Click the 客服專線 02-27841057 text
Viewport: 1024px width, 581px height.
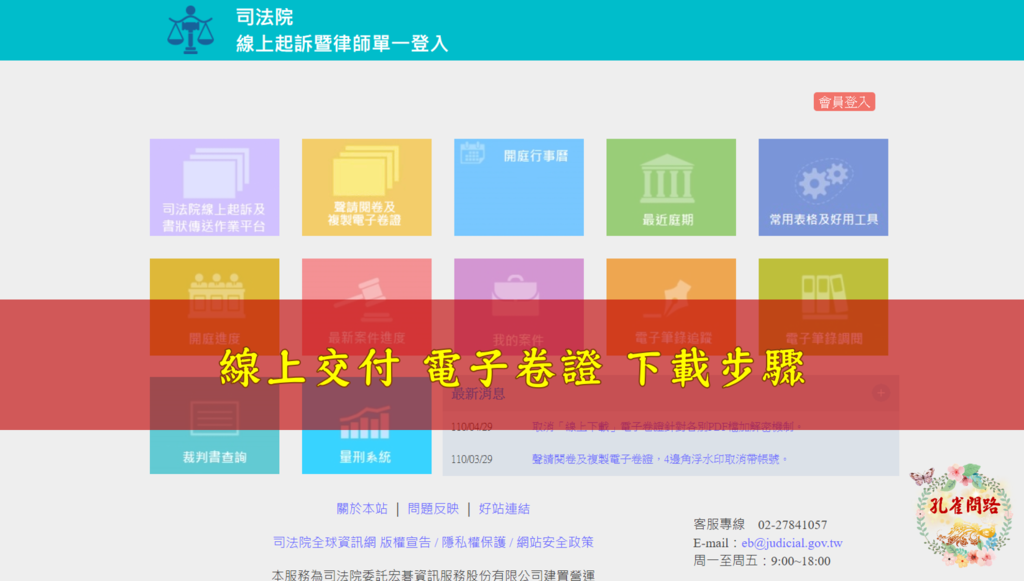tap(760, 525)
